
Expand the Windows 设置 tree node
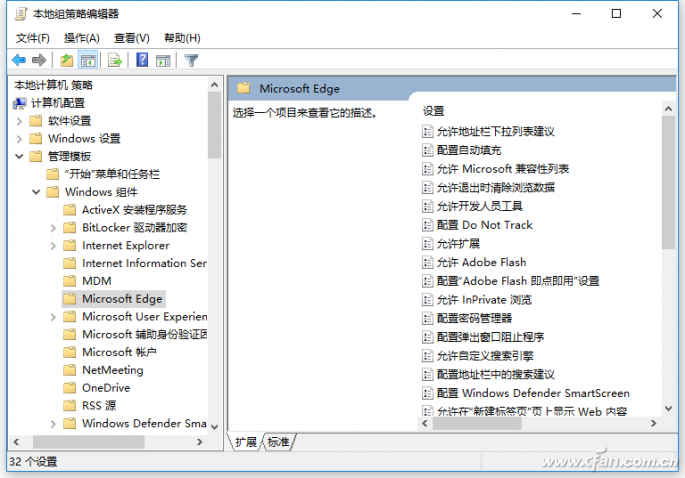click(x=19, y=139)
